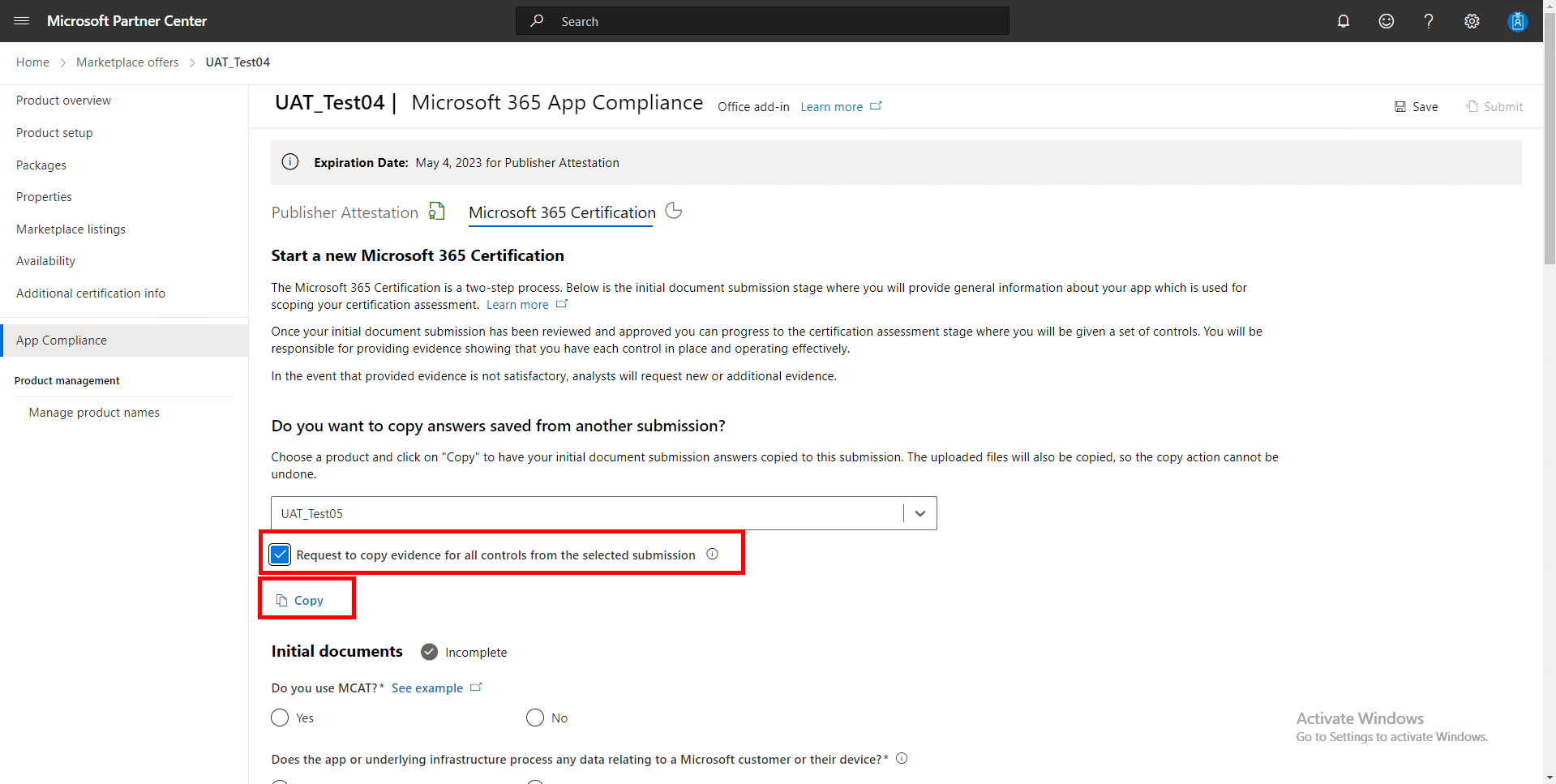
Task: Go to Marketplace offers breadcrumb
Action: point(127,62)
